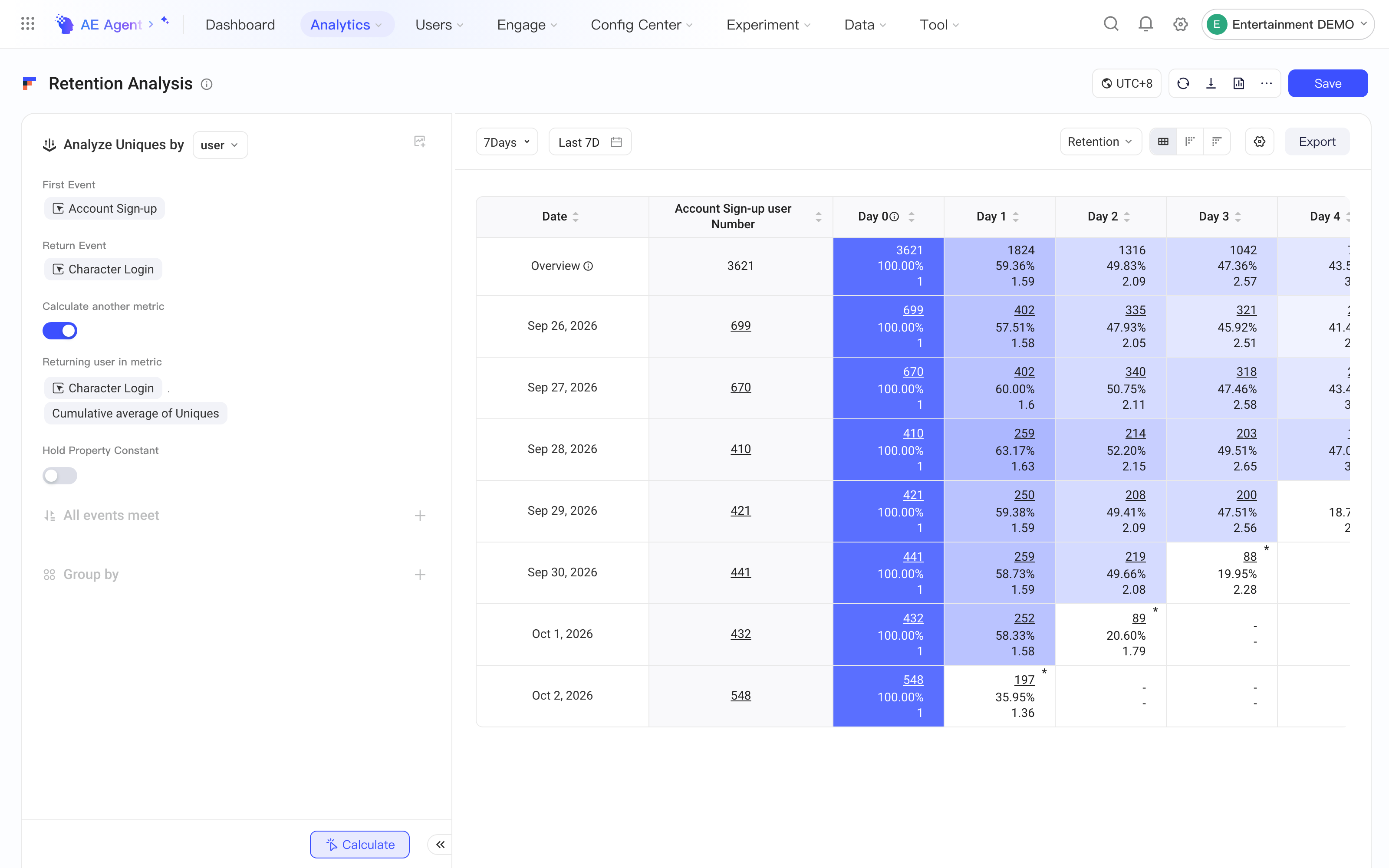Enable Hold Property Constant toggle
The image size is (1389, 868).
(x=60, y=476)
